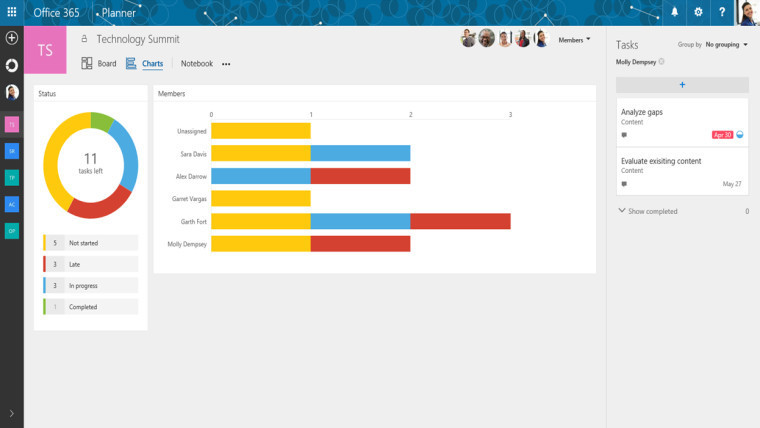Open the Office 365 app launcher grid
Screen dimensions: 760x428
tap(12, 12)
